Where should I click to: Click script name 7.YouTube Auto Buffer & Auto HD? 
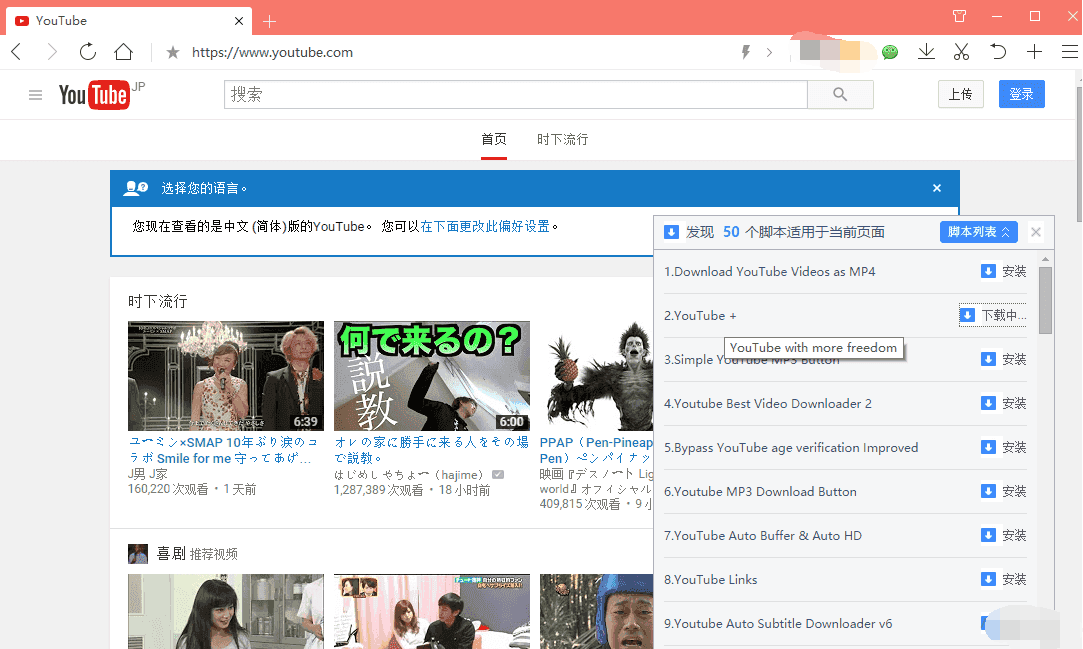[763, 535]
